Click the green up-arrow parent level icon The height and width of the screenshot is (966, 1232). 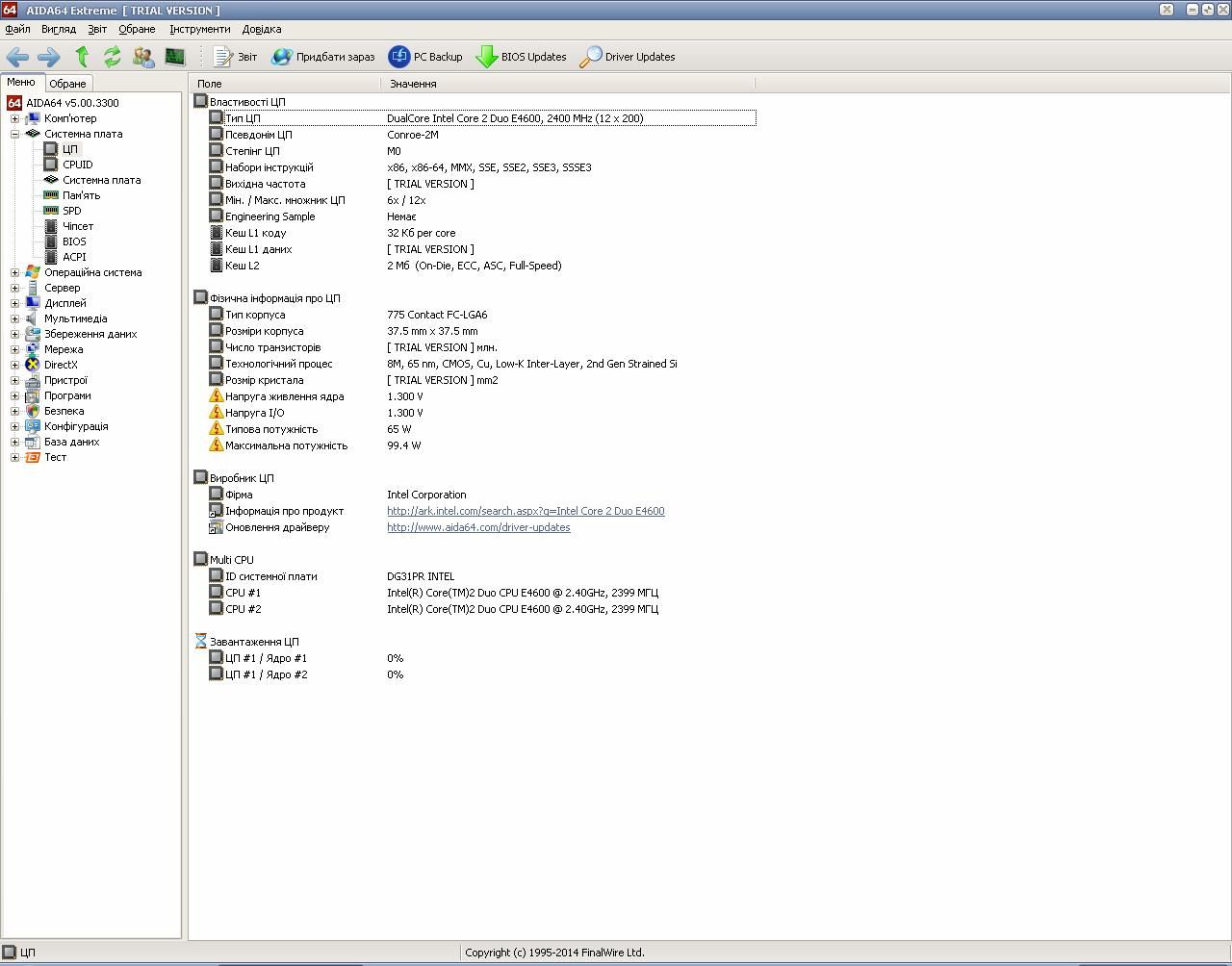click(82, 57)
